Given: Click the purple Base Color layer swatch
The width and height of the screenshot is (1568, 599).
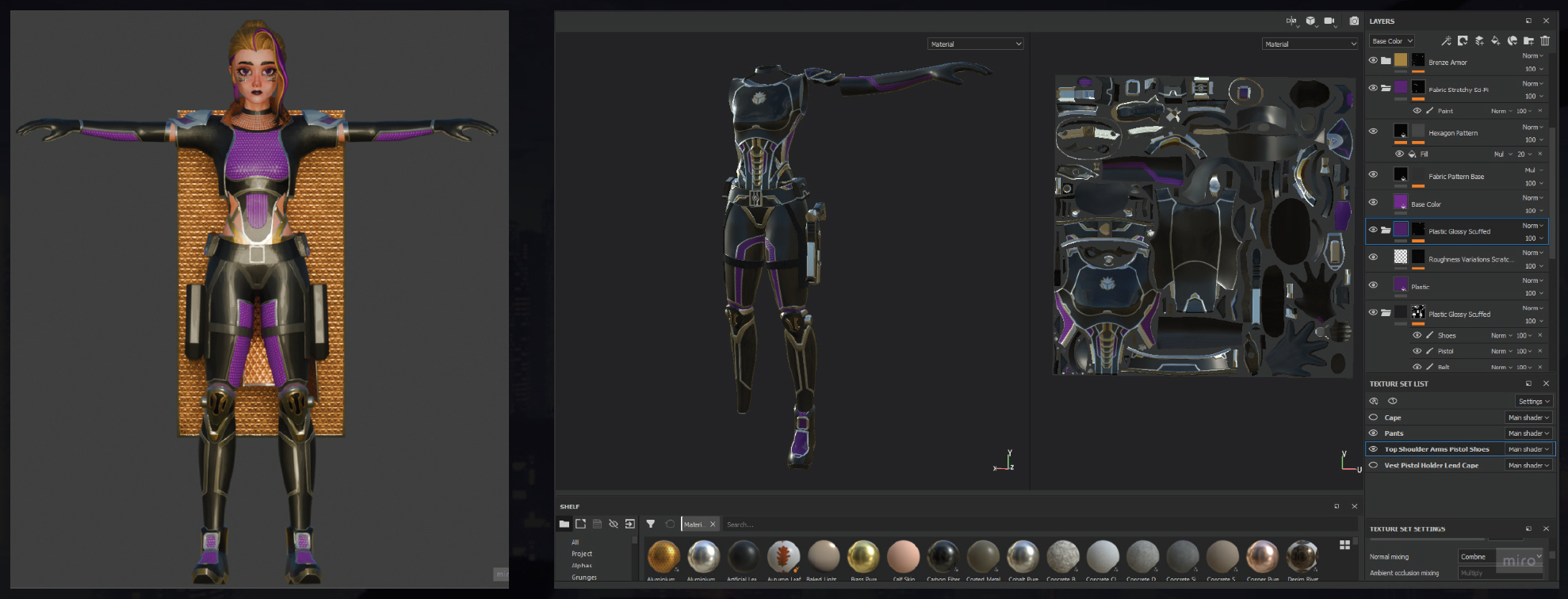Looking at the screenshot, I should [x=1401, y=203].
